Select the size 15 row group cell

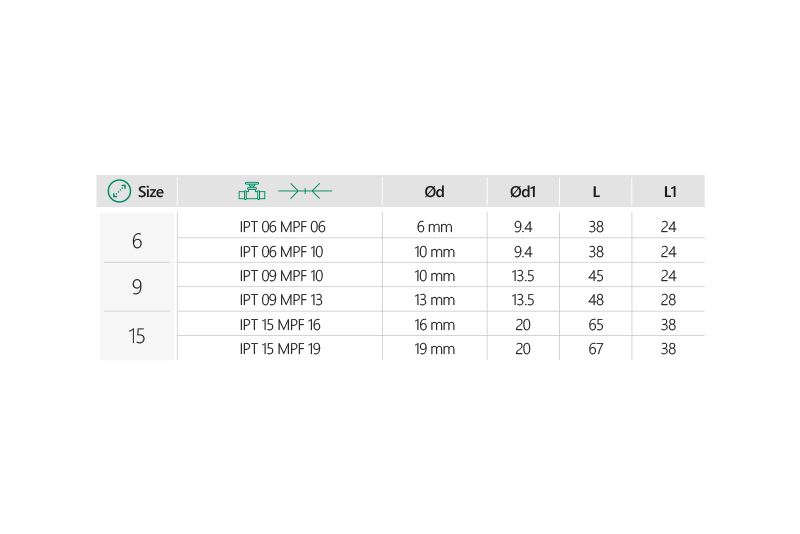(x=137, y=336)
